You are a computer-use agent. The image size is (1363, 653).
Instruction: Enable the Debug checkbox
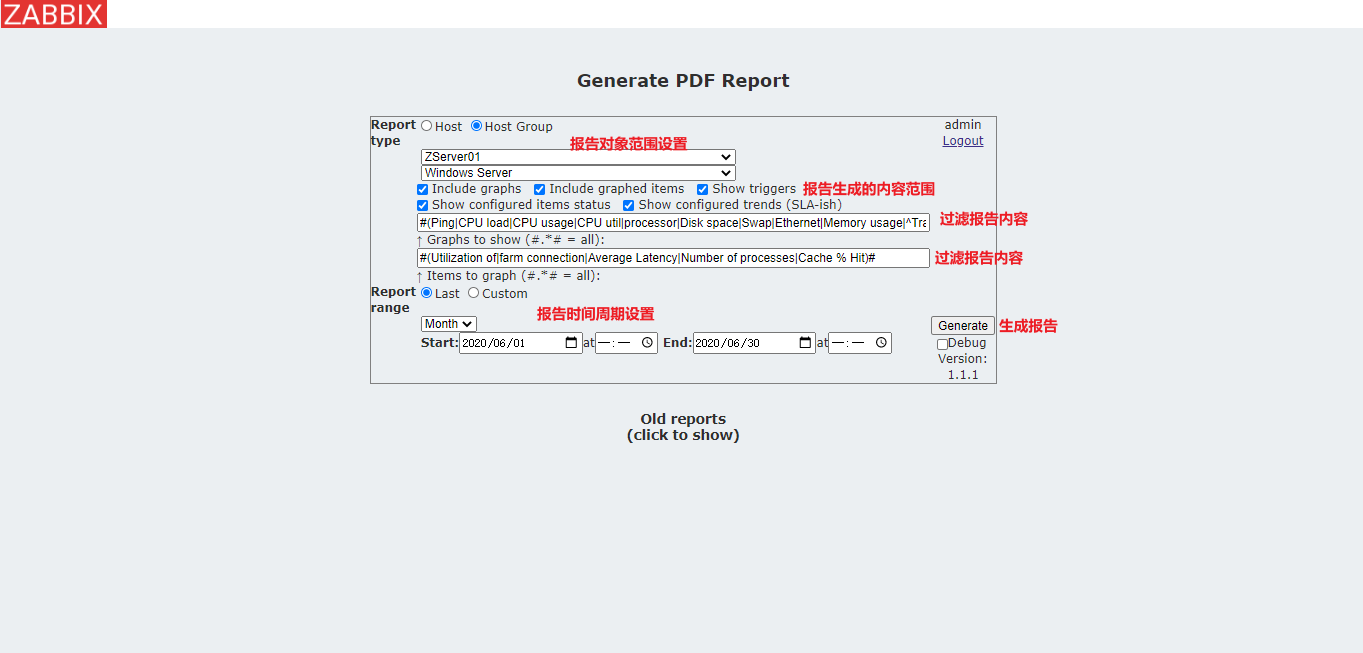click(x=941, y=343)
